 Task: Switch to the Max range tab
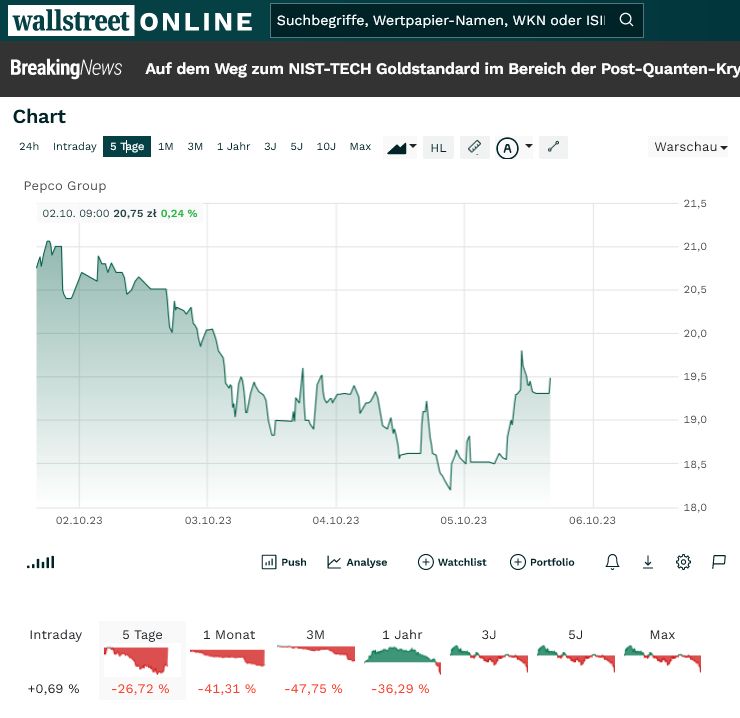click(x=360, y=147)
